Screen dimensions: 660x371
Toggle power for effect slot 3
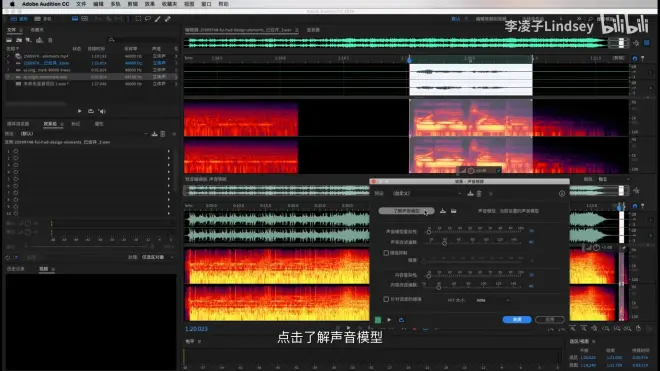[16, 165]
